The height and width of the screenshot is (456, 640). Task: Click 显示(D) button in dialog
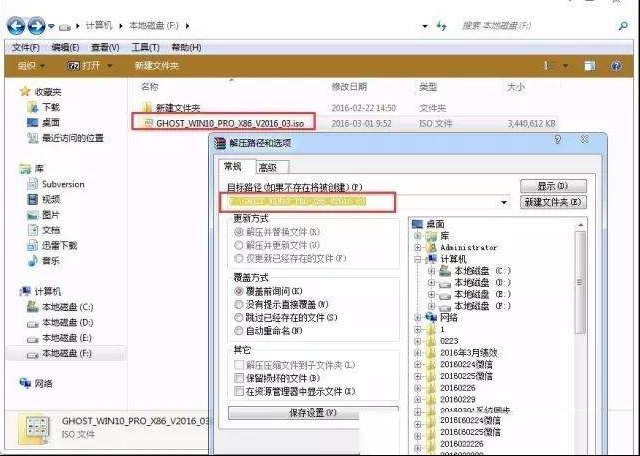[553, 186]
